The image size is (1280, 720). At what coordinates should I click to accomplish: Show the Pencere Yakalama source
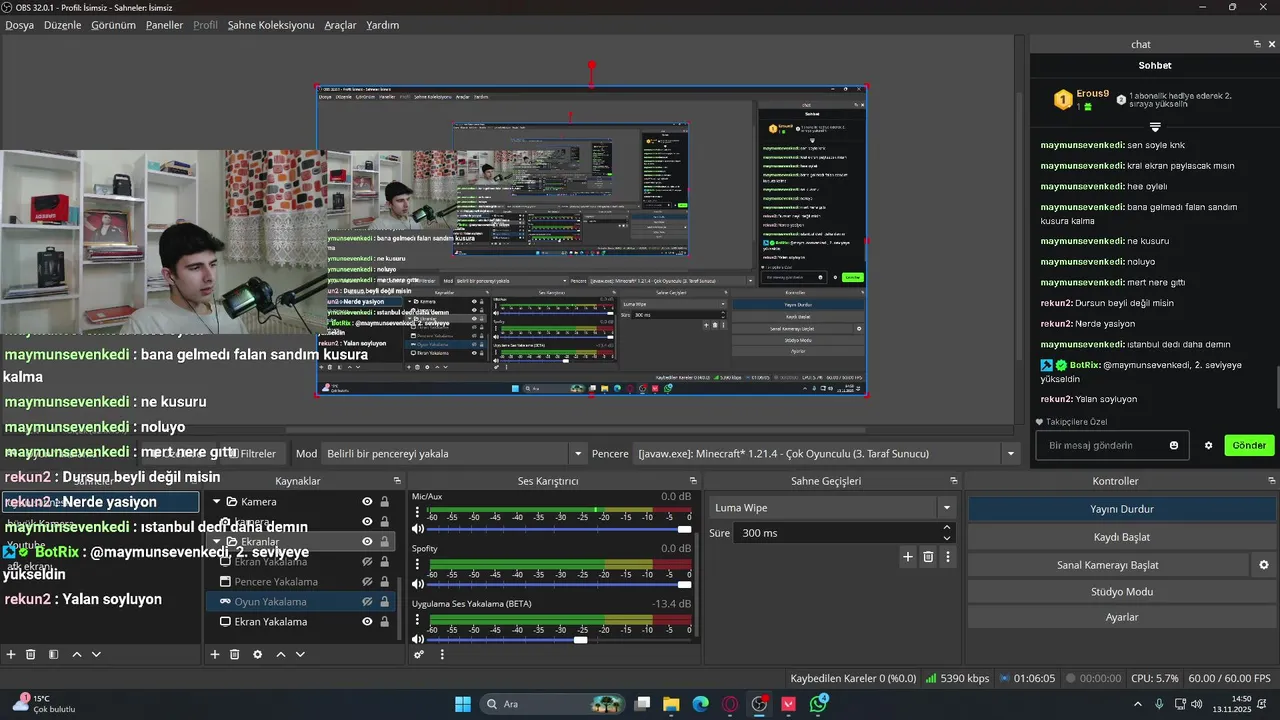coord(367,582)
